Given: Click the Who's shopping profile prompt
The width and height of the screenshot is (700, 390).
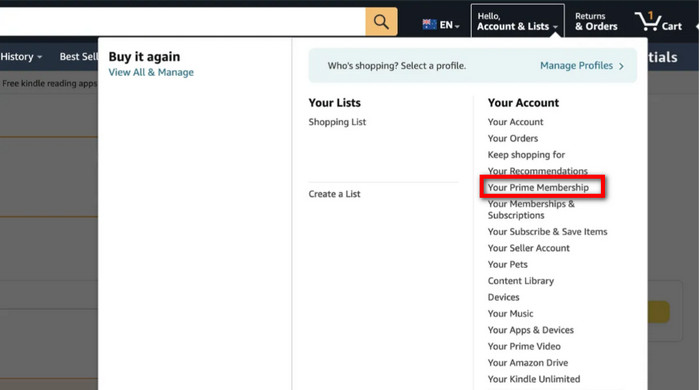Looking at the screenshot, I should click(397, 66).
